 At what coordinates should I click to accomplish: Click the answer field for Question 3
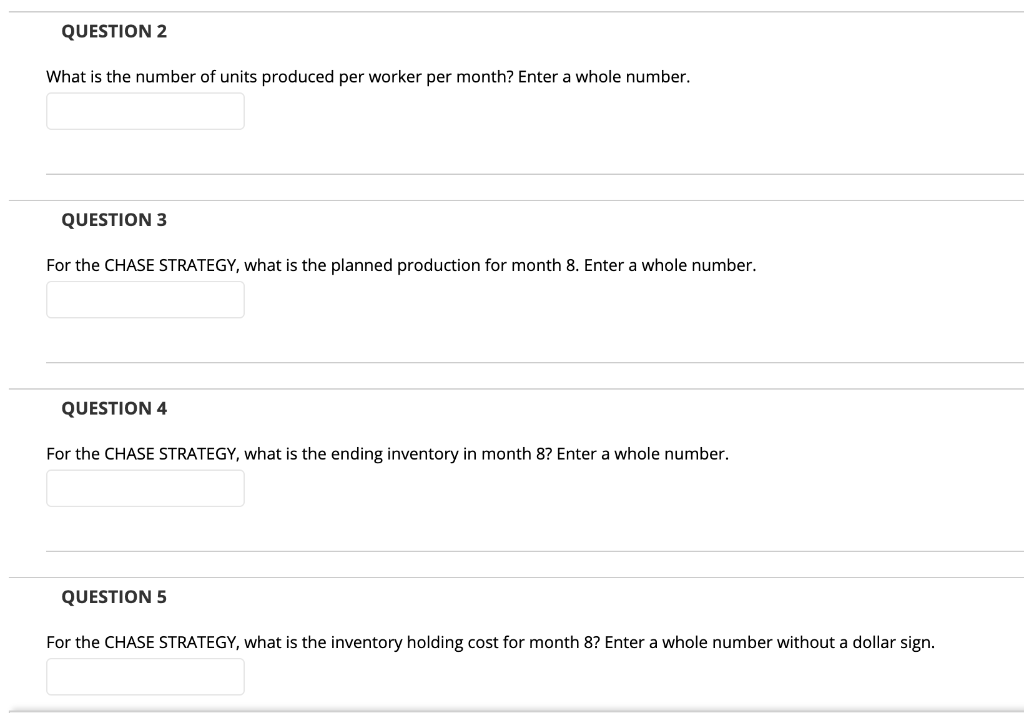[145, 299]
